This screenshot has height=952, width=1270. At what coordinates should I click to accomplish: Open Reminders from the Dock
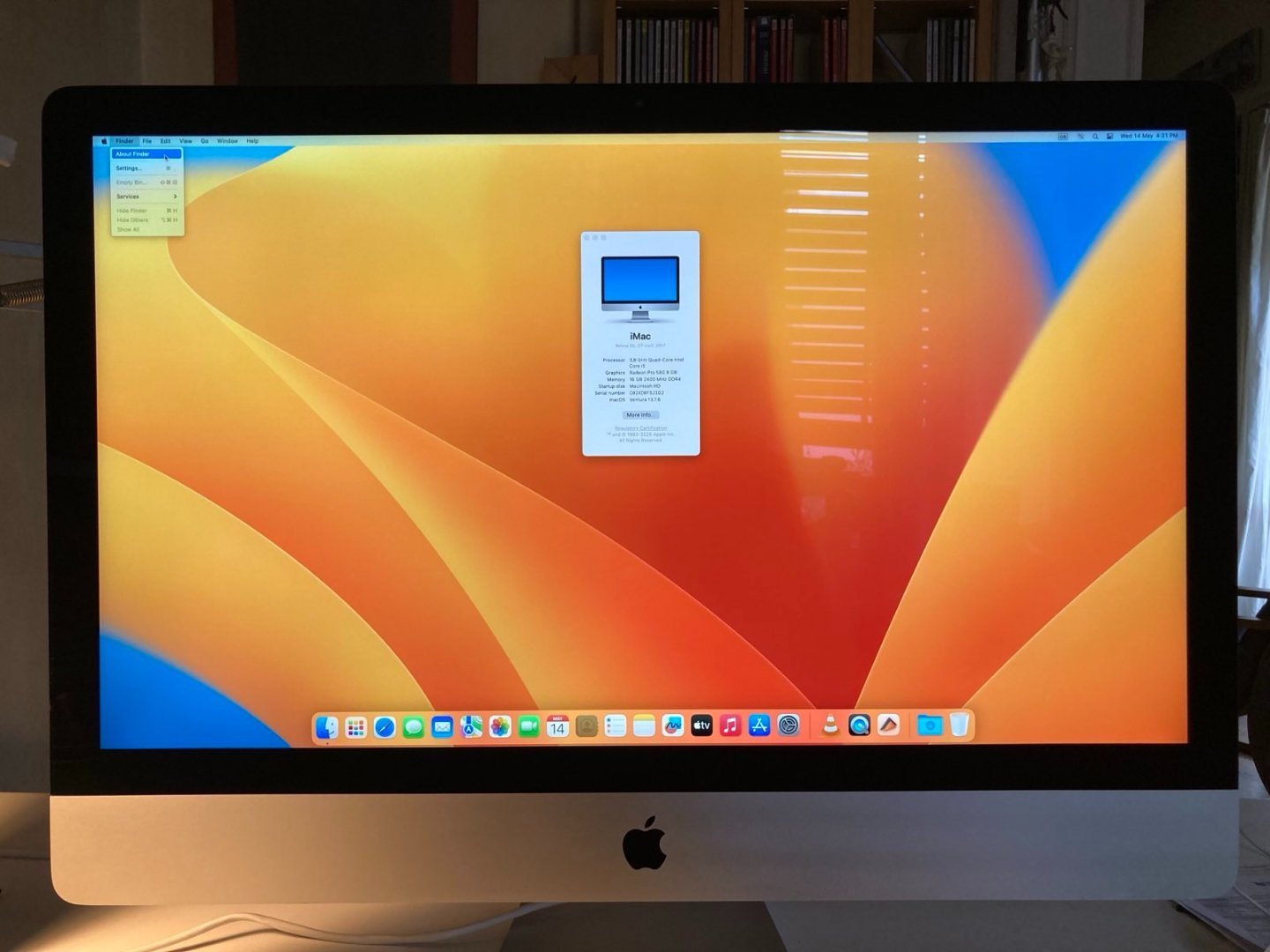pos(616,726)
